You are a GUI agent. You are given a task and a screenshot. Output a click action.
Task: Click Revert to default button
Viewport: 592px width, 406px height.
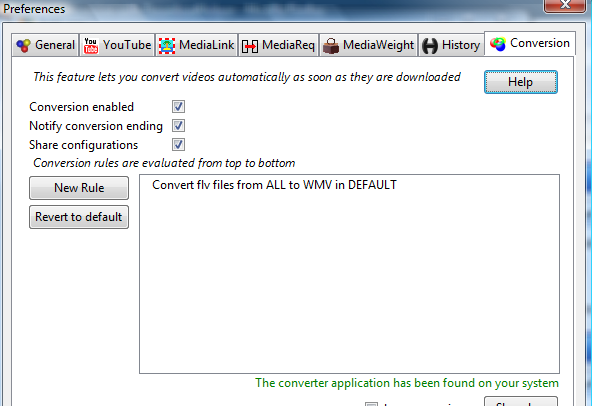coord(79,217)
